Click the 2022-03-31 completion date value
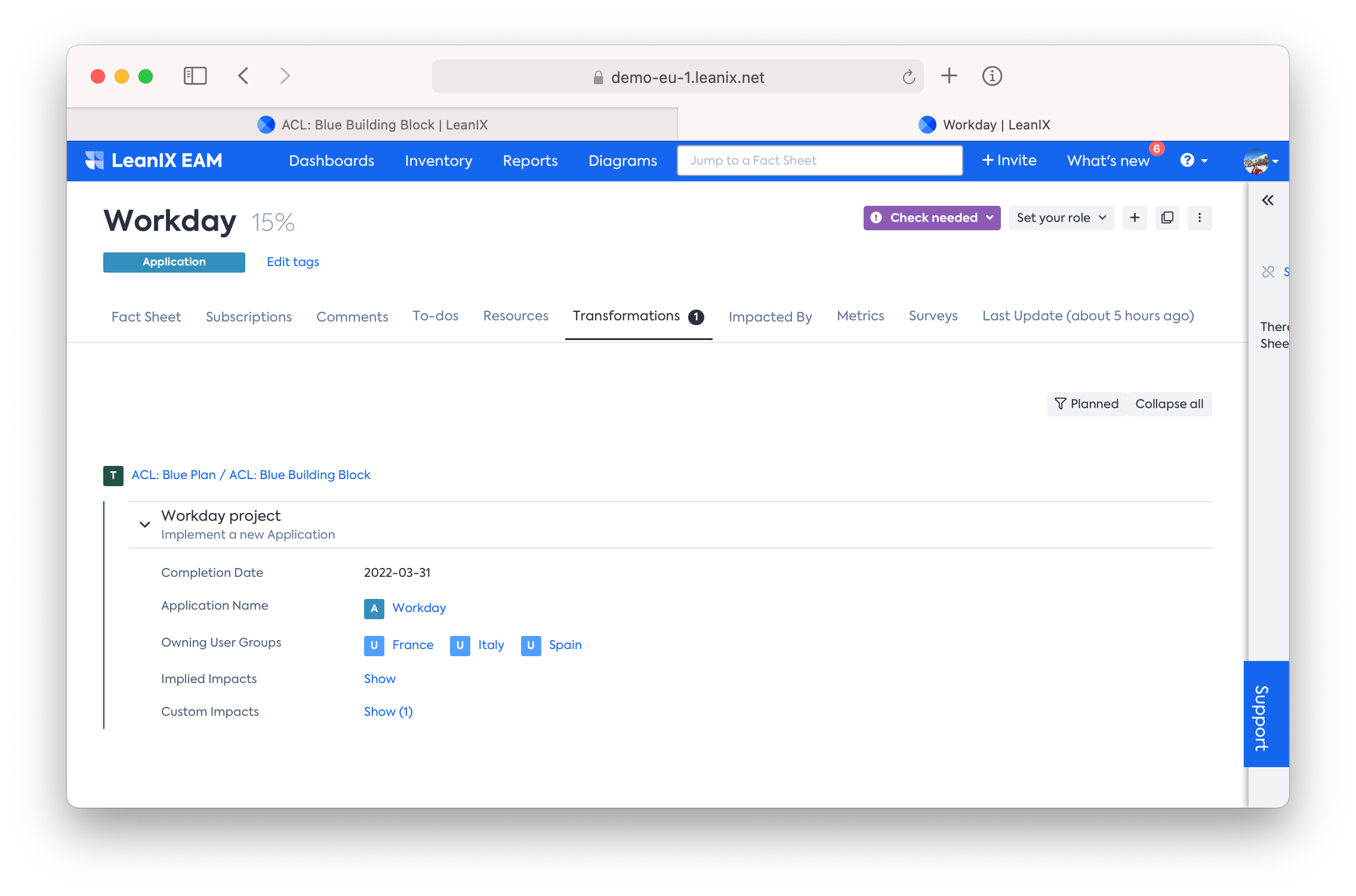1356x896 pixels. click(397, 573)
